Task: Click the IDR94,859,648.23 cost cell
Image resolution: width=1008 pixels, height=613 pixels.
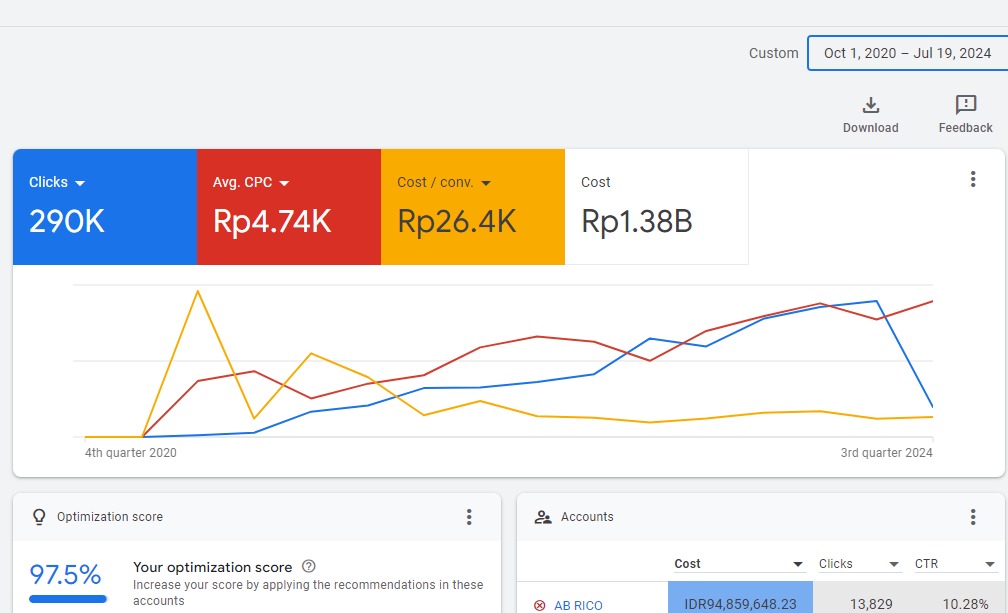Action: (x=740, y=598)
